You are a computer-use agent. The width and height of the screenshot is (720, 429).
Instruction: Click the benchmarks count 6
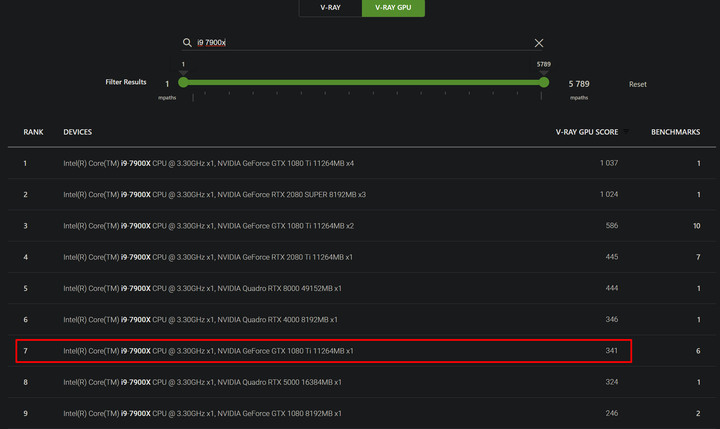coord(698,350)
